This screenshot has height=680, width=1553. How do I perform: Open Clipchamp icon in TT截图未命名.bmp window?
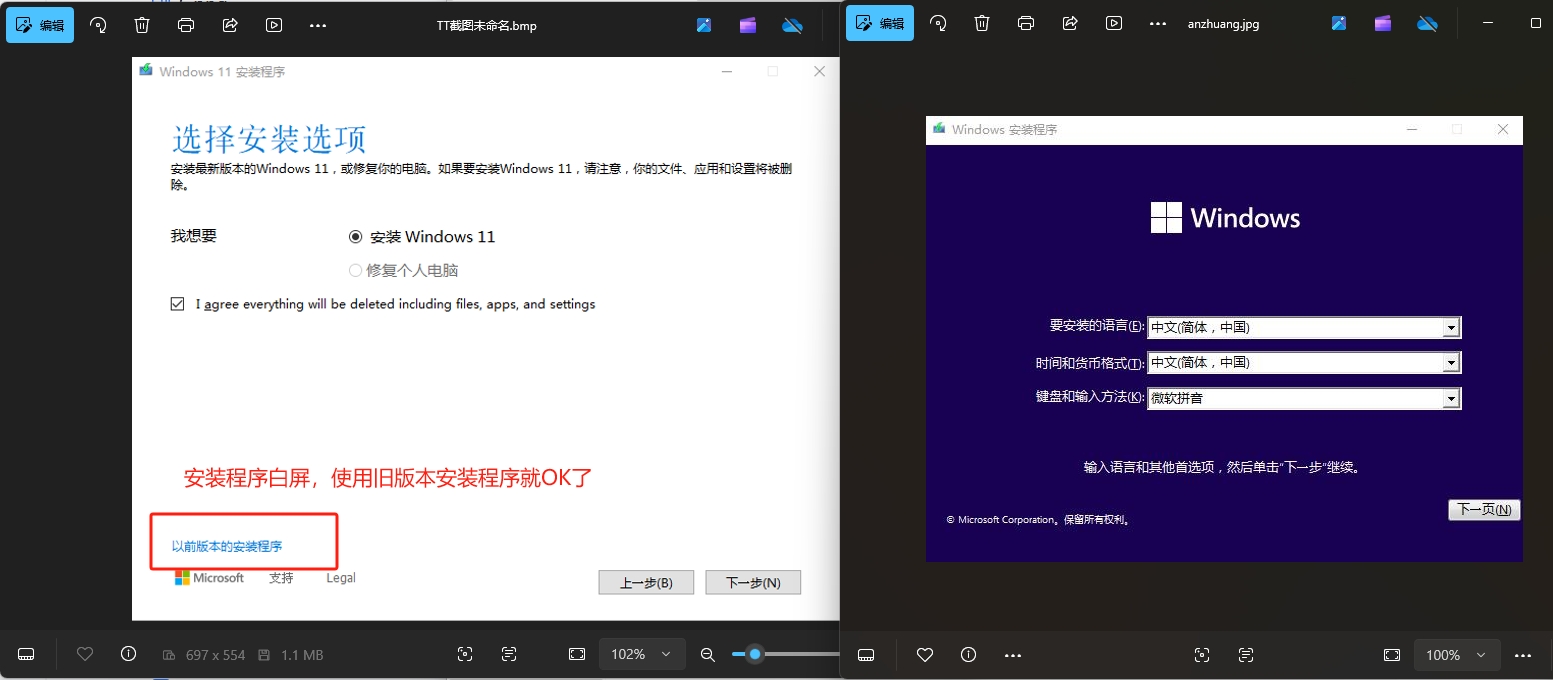pos(748,25)
